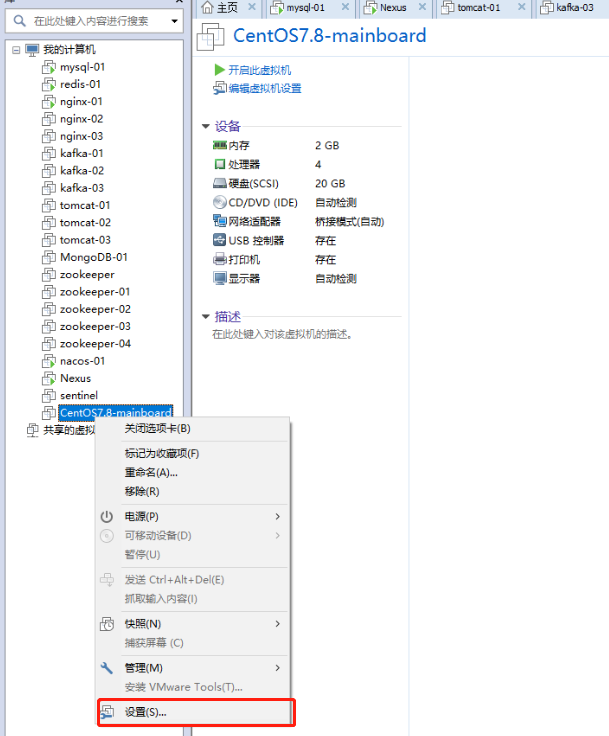Expand the 管理(M) submenu arrow
Viewport: 609px width, 736px height.
click(278, 668)
